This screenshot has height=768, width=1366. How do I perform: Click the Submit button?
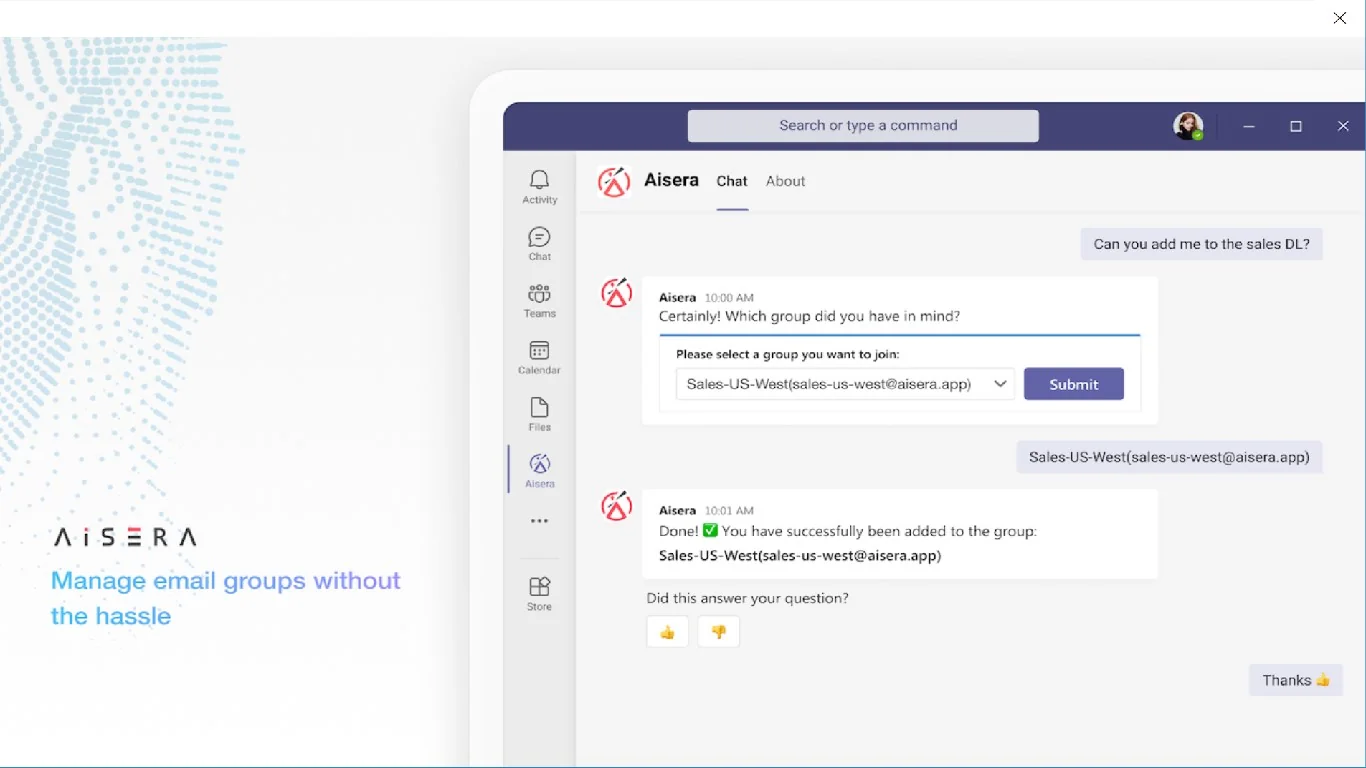pos(1074,384)
